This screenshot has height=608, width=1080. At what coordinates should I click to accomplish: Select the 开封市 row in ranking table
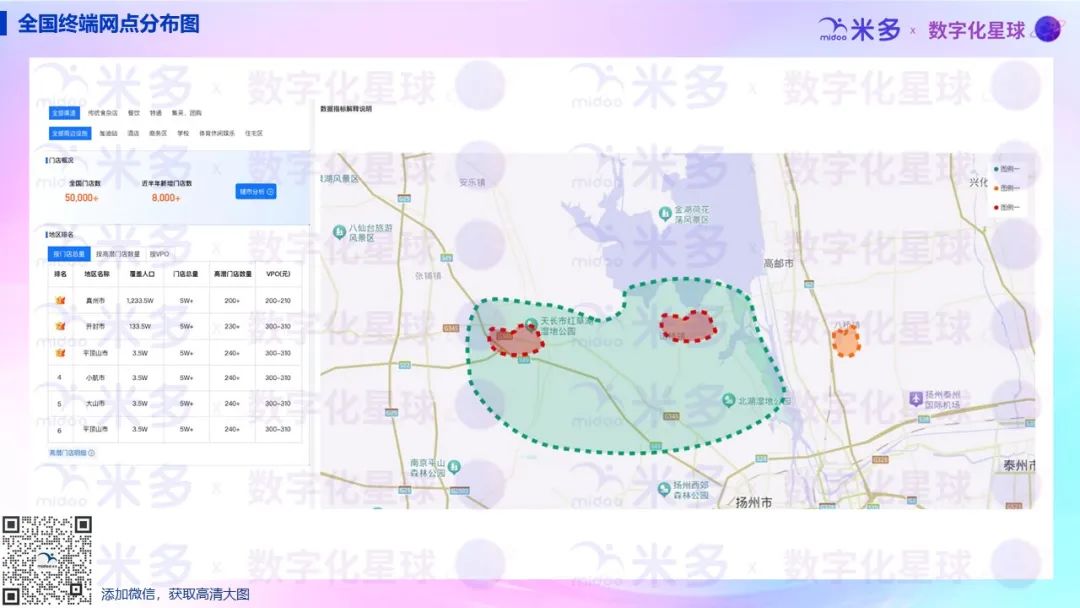[x=96, y=326]
